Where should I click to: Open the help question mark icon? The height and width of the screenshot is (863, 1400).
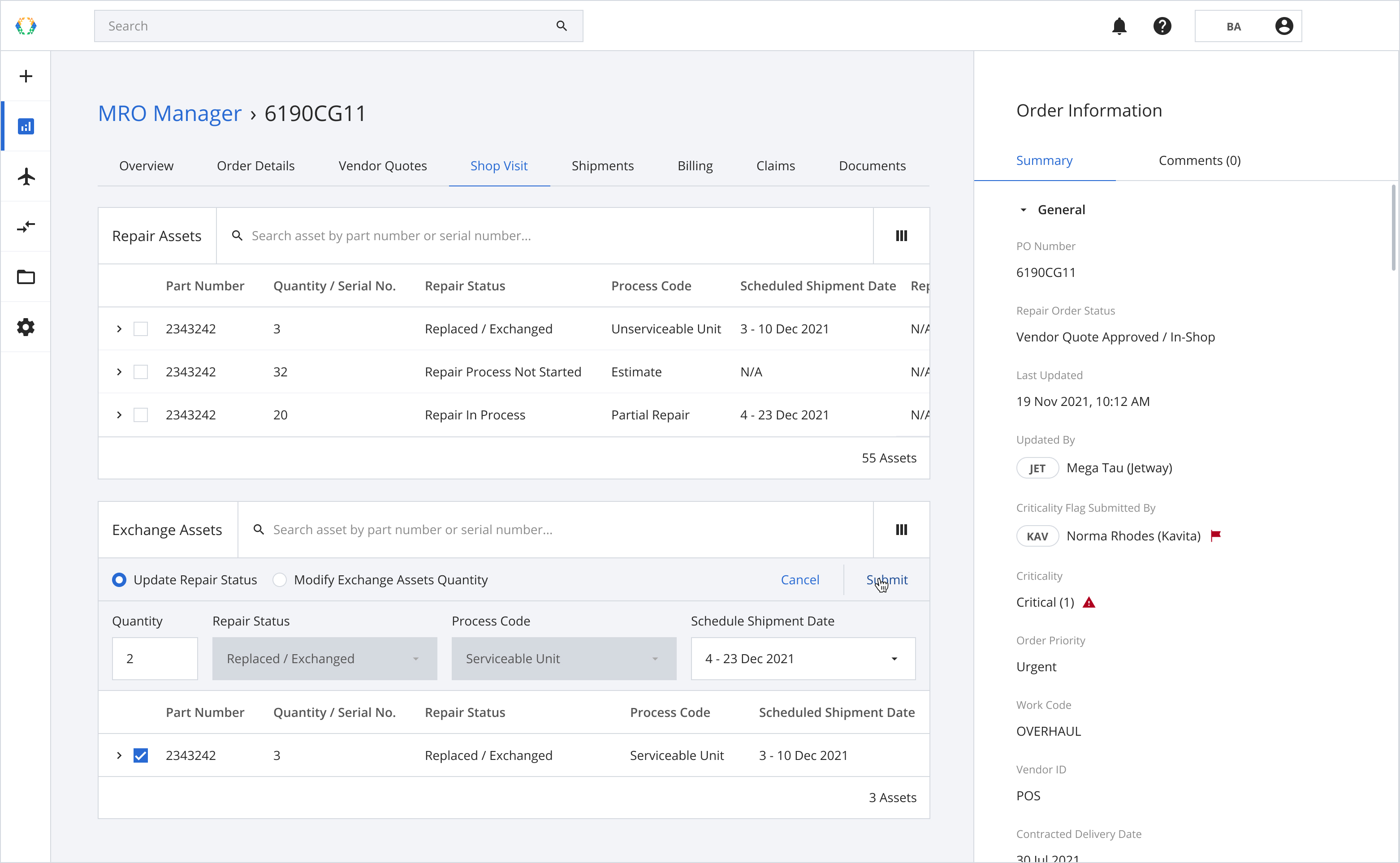(1162, 26)
